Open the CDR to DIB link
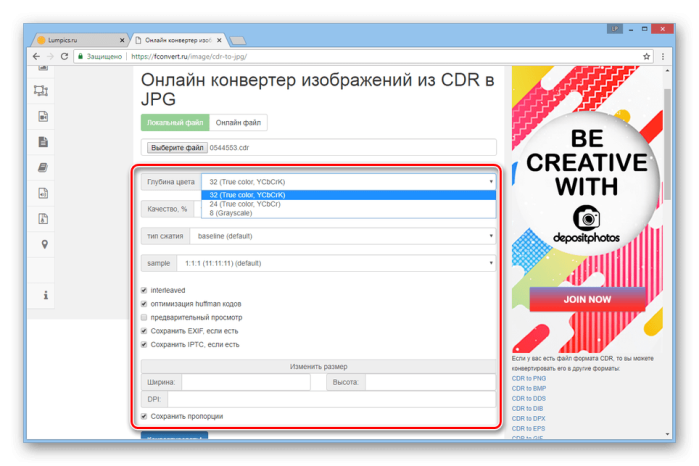The image size is (699, 466). pos(527,408)
